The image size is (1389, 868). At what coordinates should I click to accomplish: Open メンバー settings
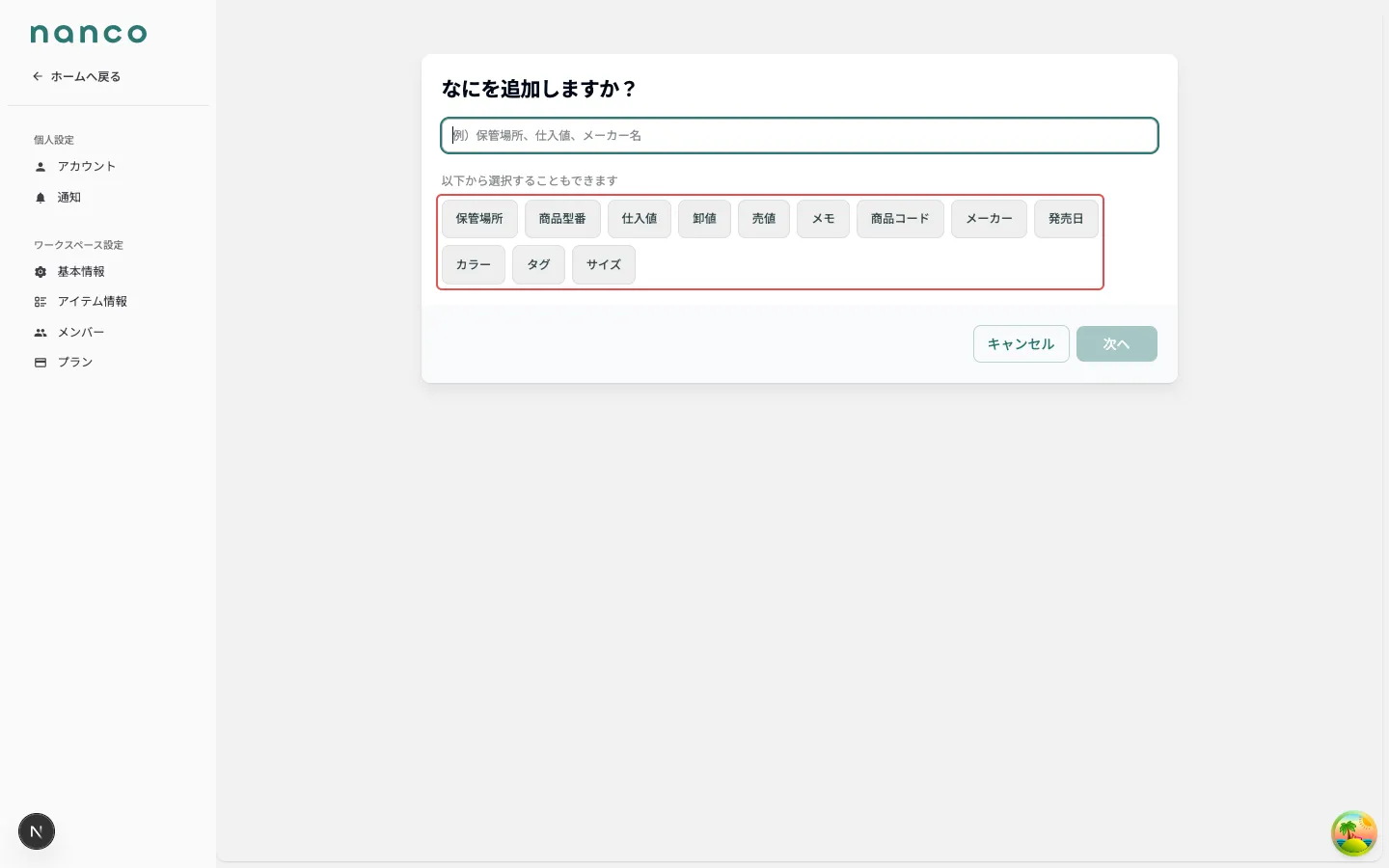pyautogui.click(x=81, y=333)
